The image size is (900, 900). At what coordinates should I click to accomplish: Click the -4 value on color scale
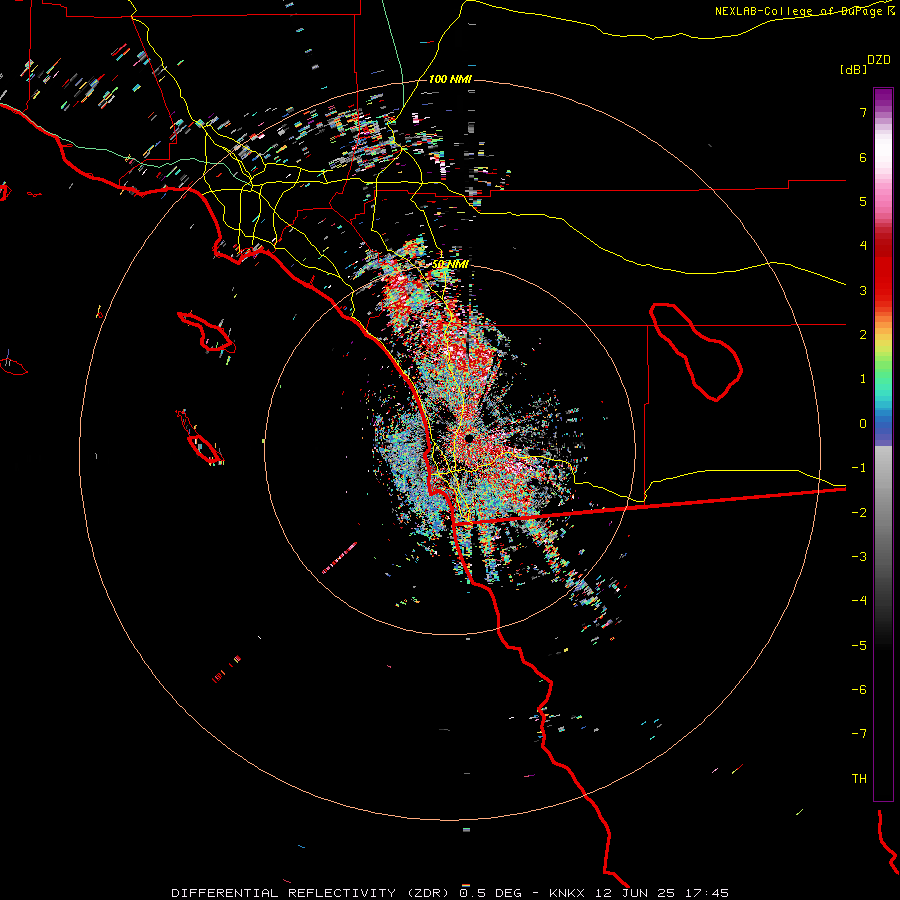pyautogui.click(x=859, y=601)
